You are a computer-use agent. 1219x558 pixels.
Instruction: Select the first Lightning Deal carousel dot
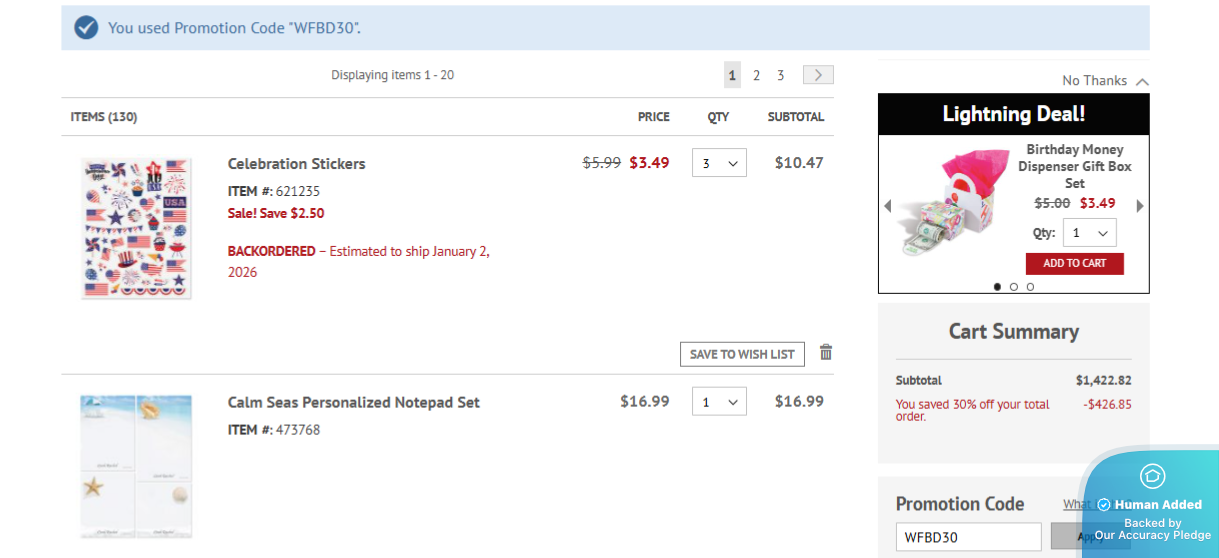click(x=997, y=287)
